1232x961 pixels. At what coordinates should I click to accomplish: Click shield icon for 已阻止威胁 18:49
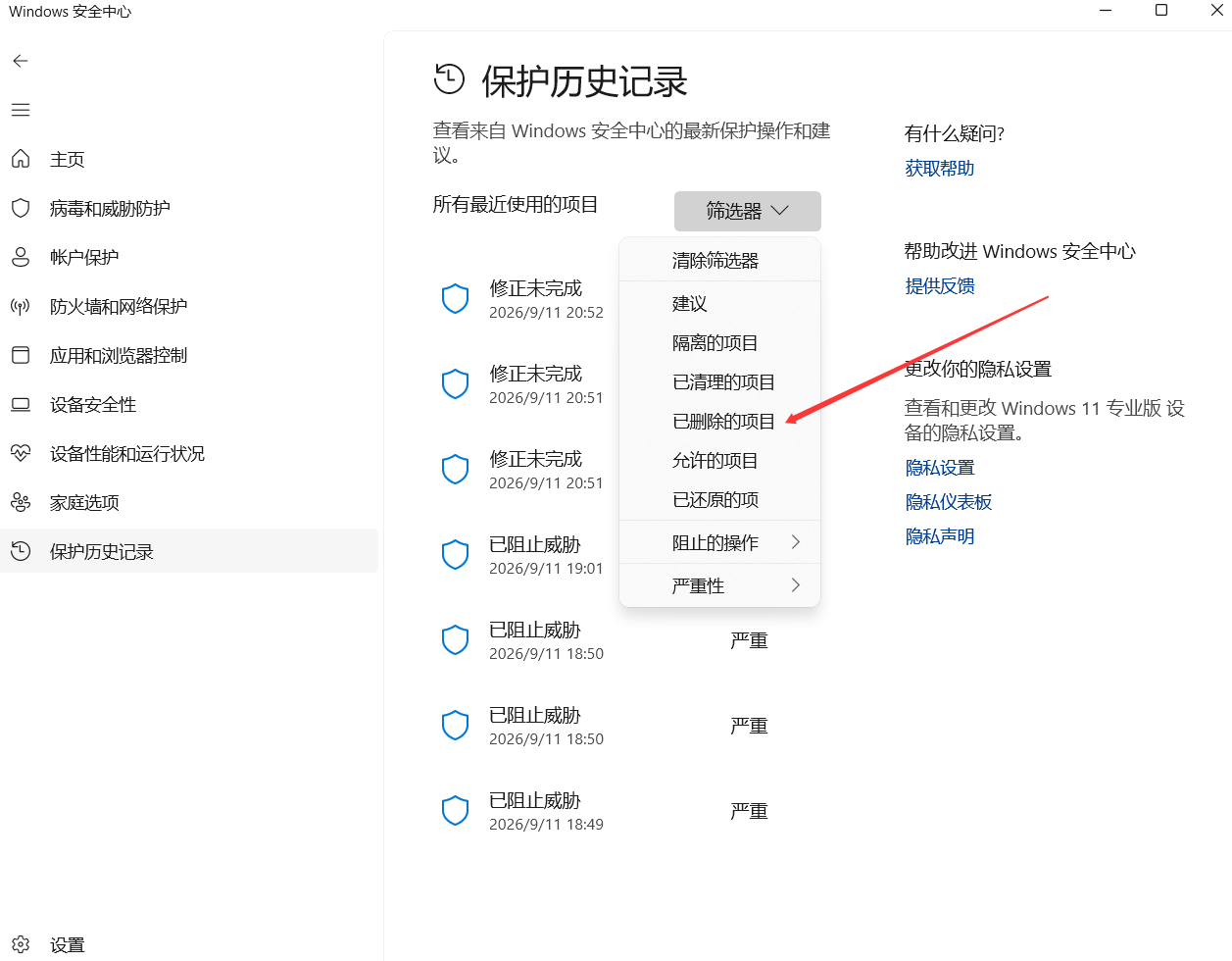[x=456, y=811]
